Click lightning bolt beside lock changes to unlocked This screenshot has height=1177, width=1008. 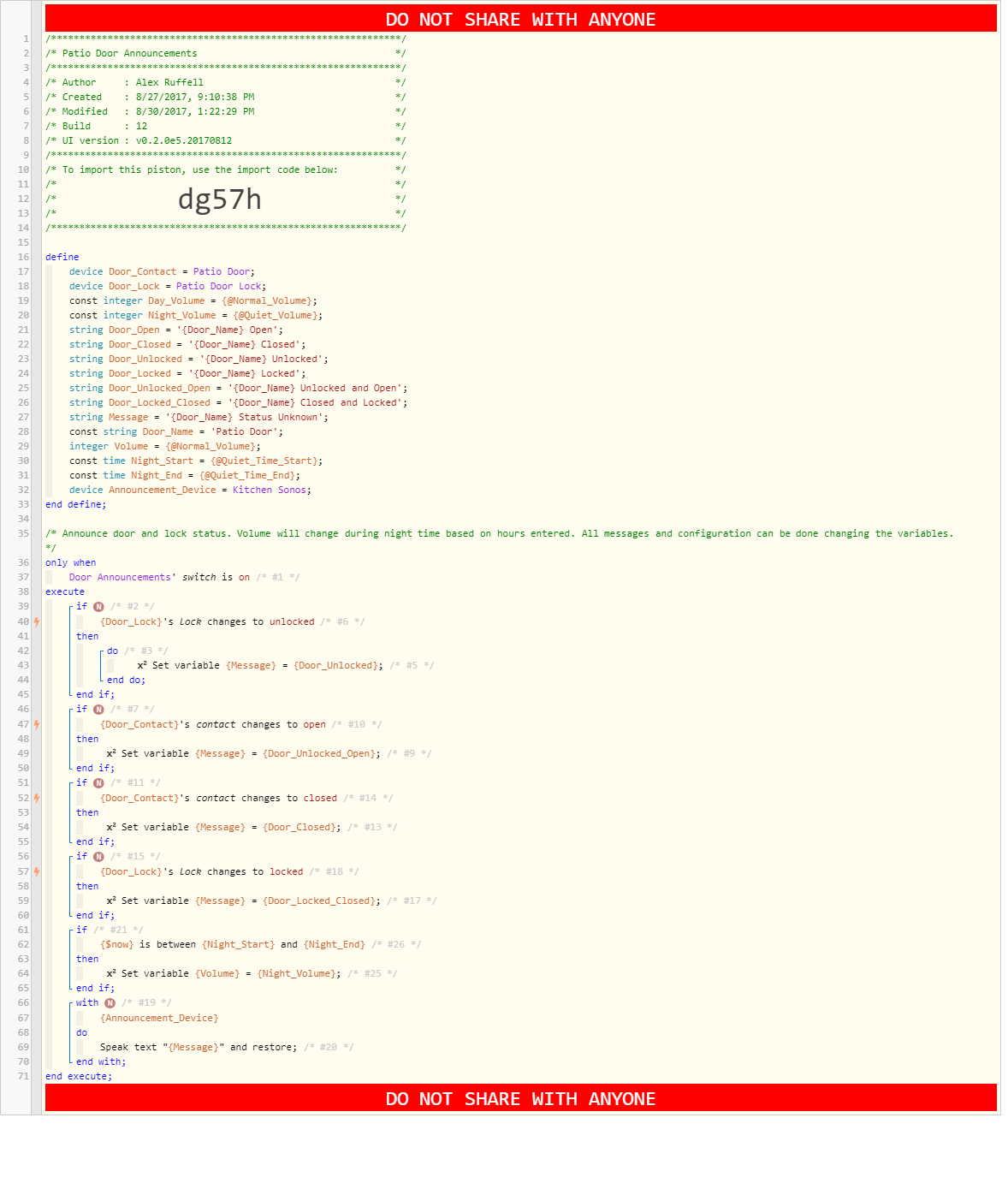tap(37, 621)
